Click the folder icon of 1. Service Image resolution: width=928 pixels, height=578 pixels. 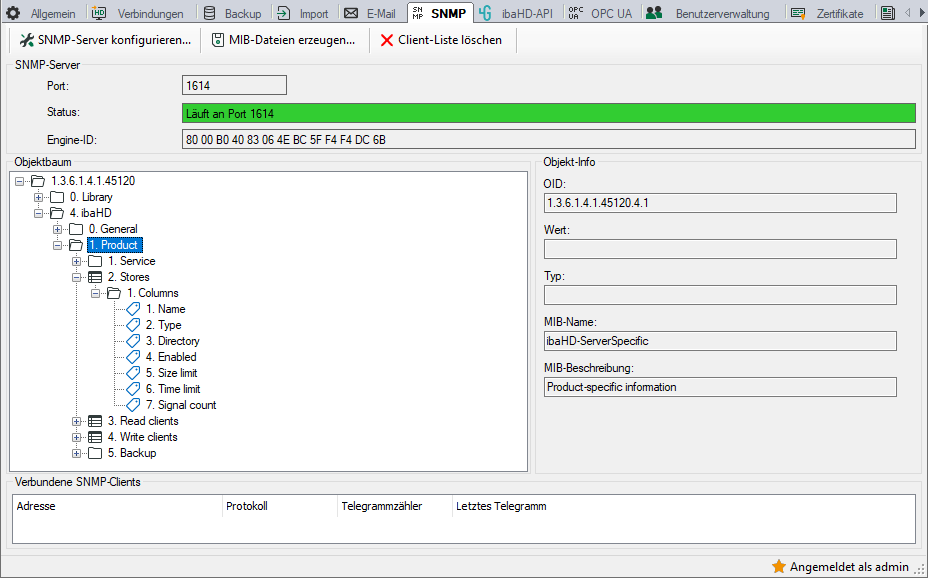95,261
